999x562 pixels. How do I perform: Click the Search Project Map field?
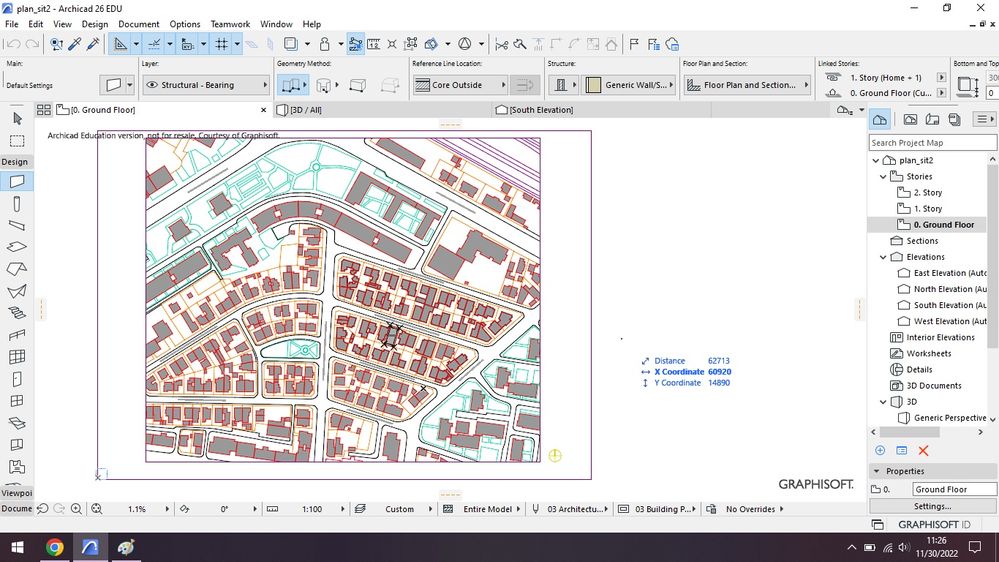[x=932, y=143]
